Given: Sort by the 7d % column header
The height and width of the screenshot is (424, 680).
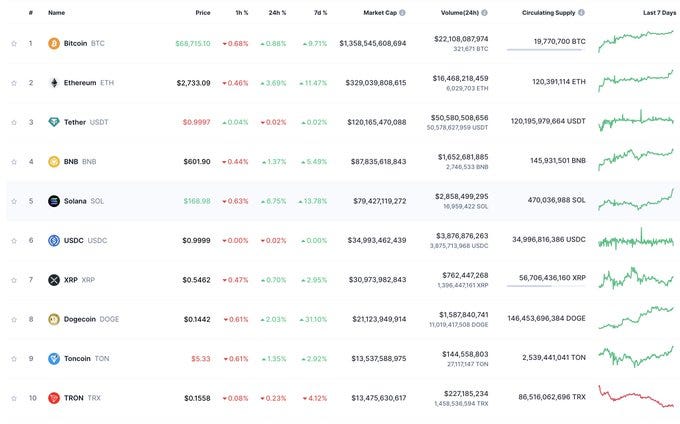Looking at the screenshot, I should pos(320,13).
